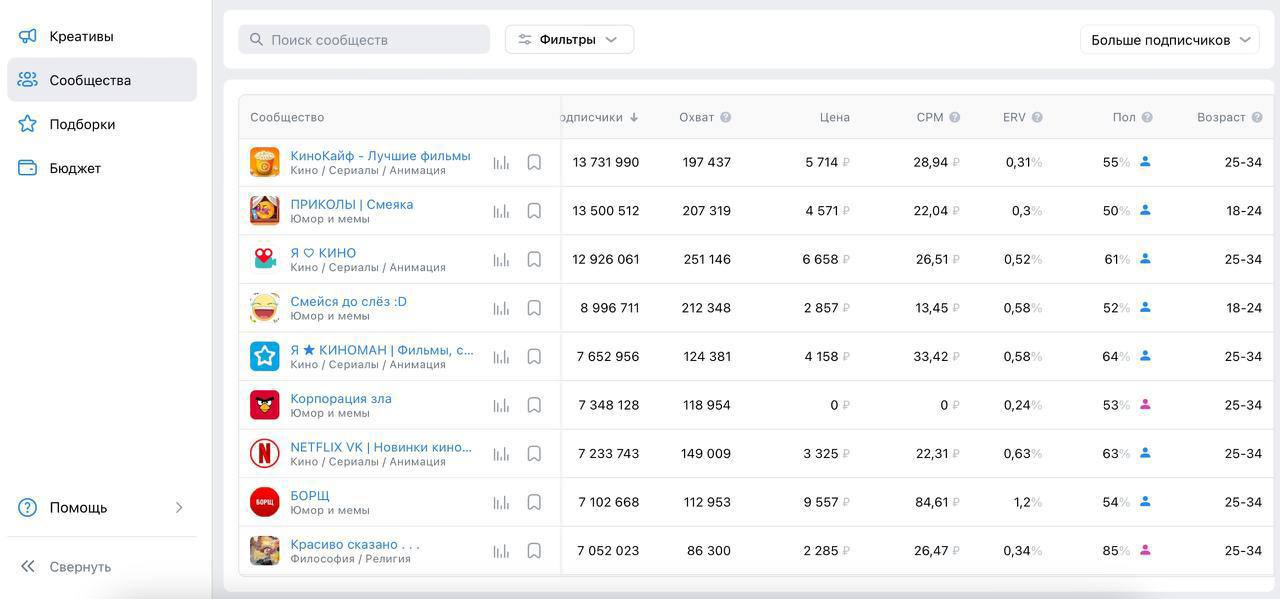1280x599 pixels.
Task: Bookmark the Я ♡ КИНО community
Action: click(534, 259)
